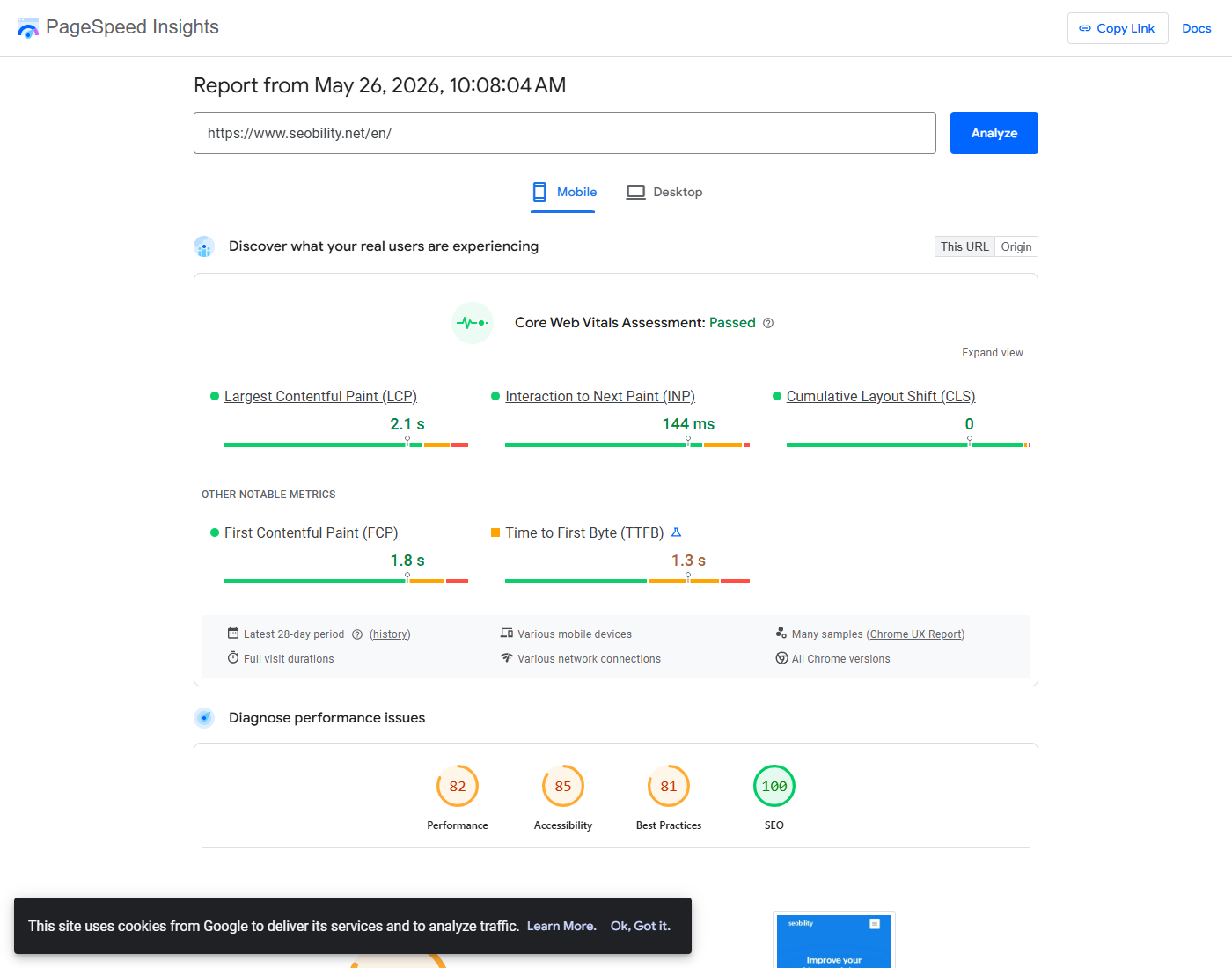Click the Passed assessment status text
The image size is (1232, 968).
(x=732, y=323)
